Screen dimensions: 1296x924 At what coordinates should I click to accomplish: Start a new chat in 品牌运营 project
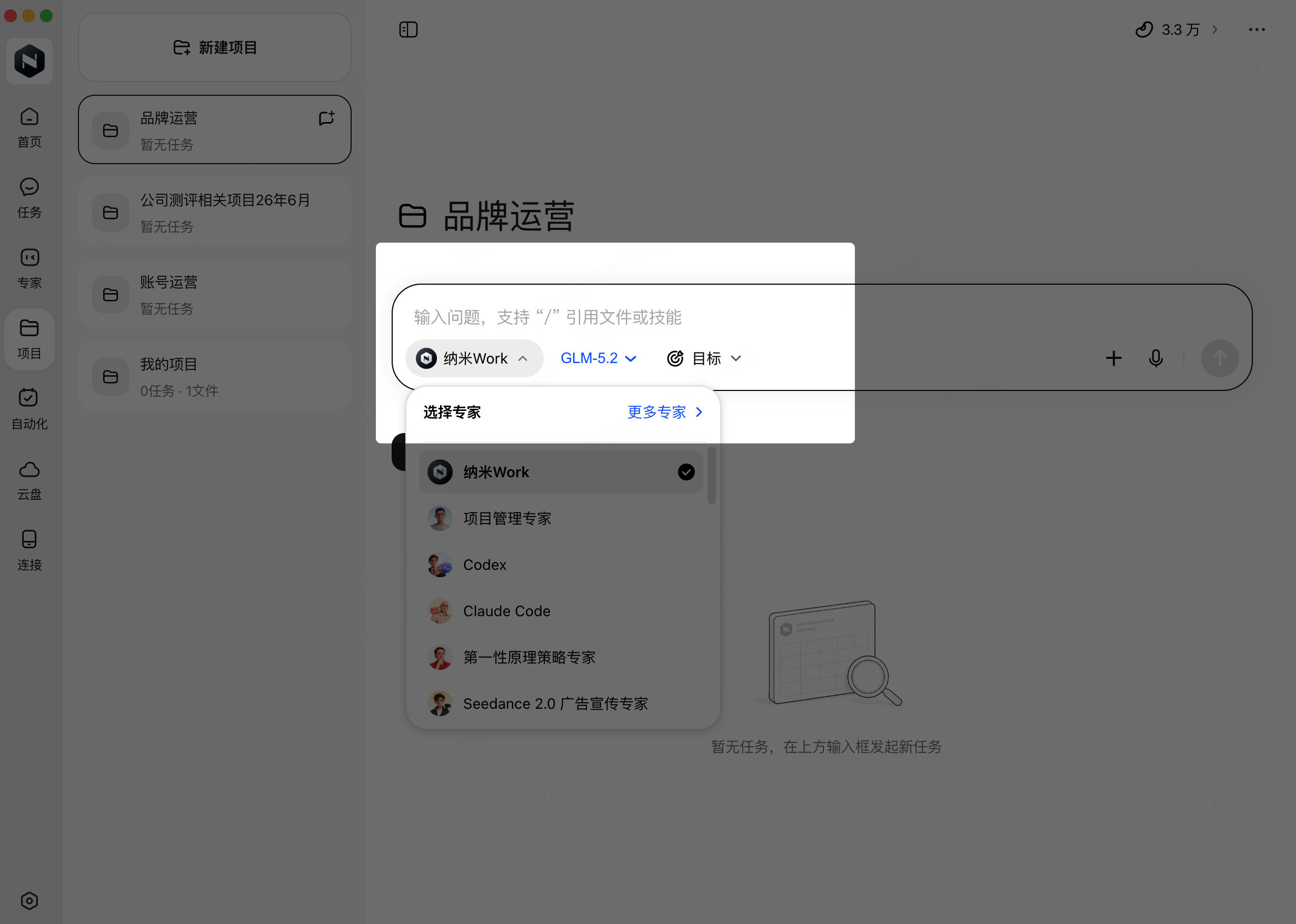[327, 118]
